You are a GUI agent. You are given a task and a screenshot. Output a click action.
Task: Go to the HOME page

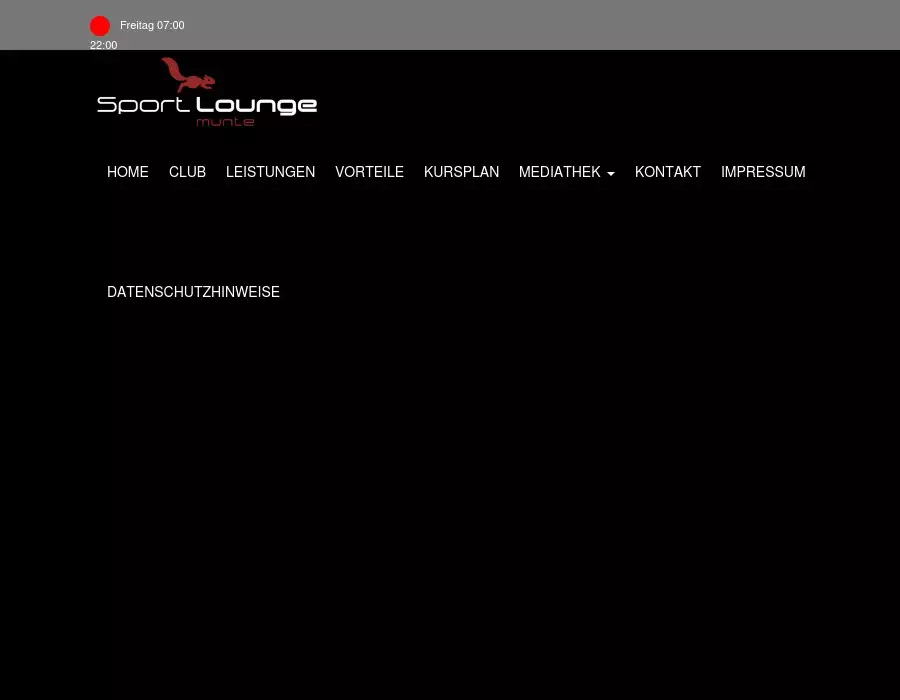pyautogui.click(x=128, y=172)
